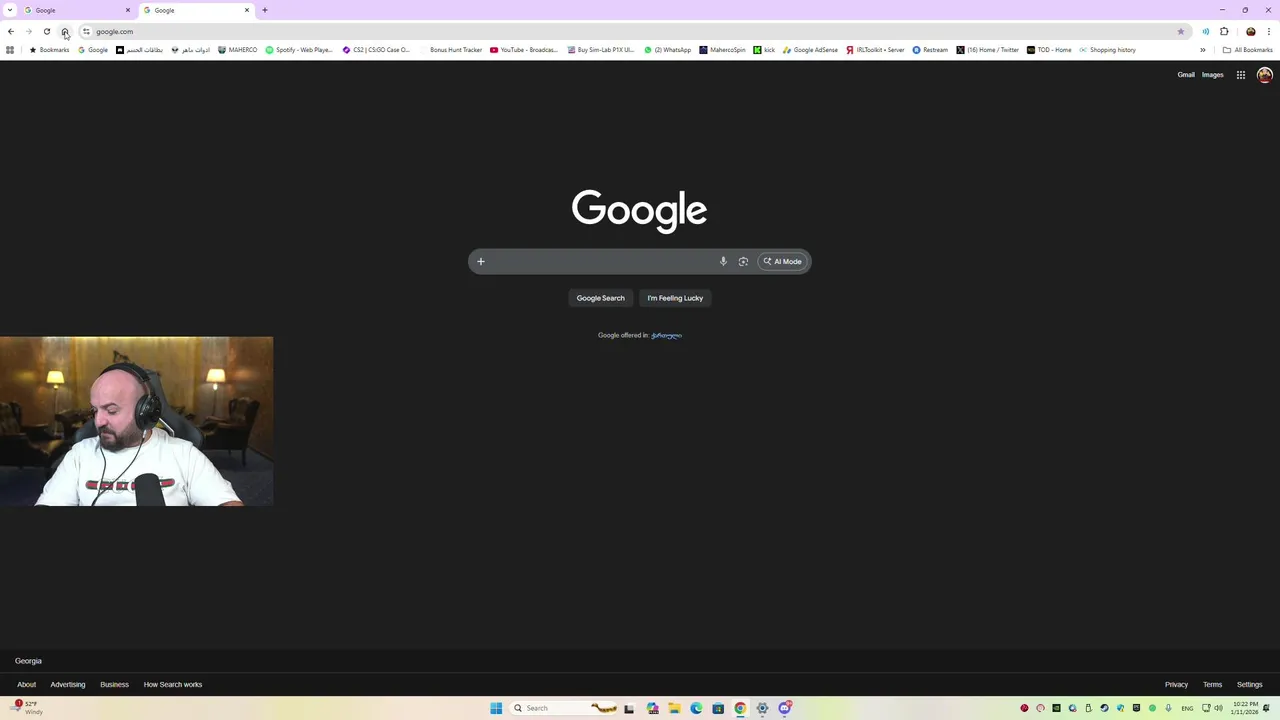Open the Images link

coord(1213,75)
